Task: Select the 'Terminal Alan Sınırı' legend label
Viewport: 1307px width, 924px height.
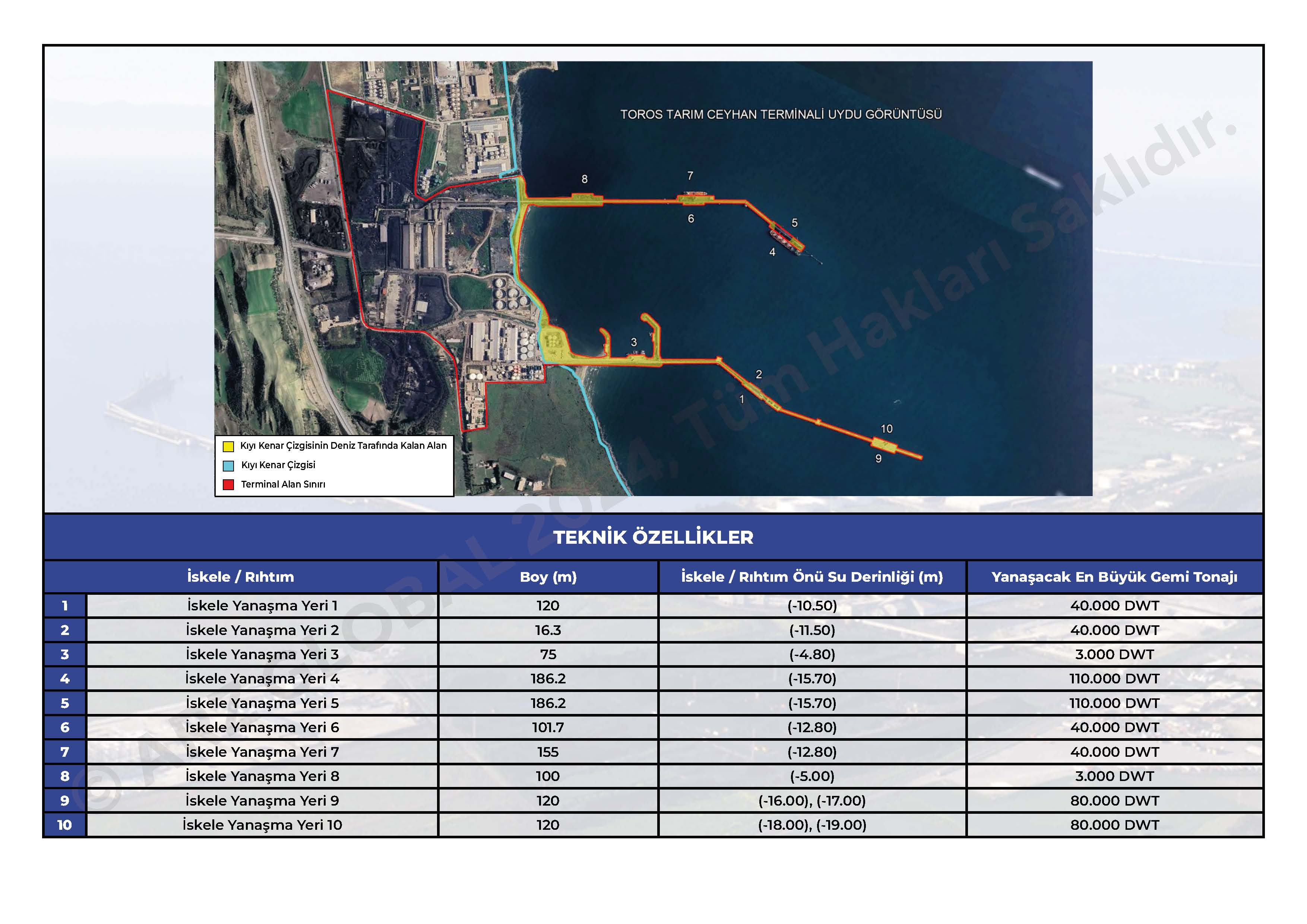Action: 283,484
